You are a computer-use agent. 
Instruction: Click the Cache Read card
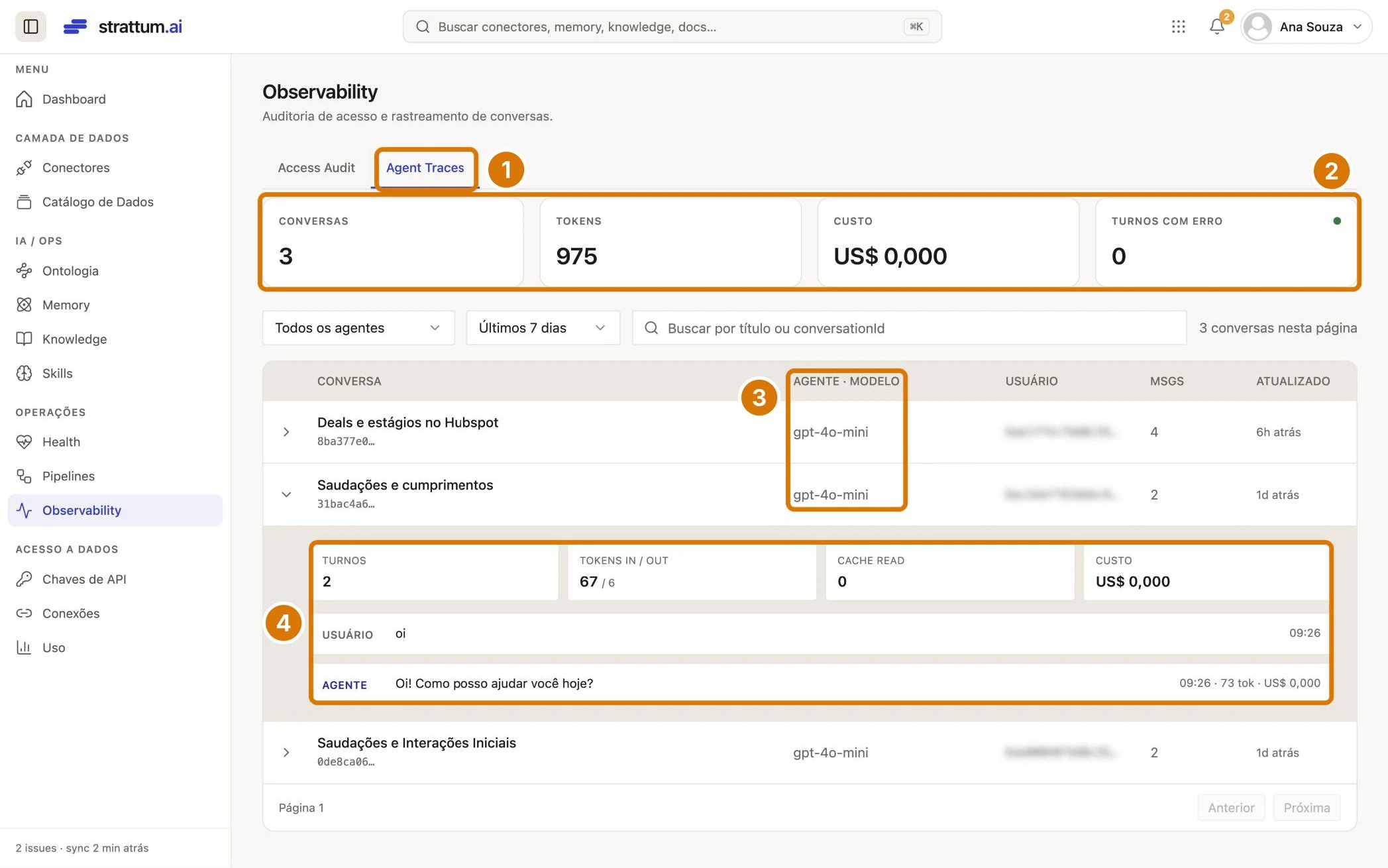[949, 572]
